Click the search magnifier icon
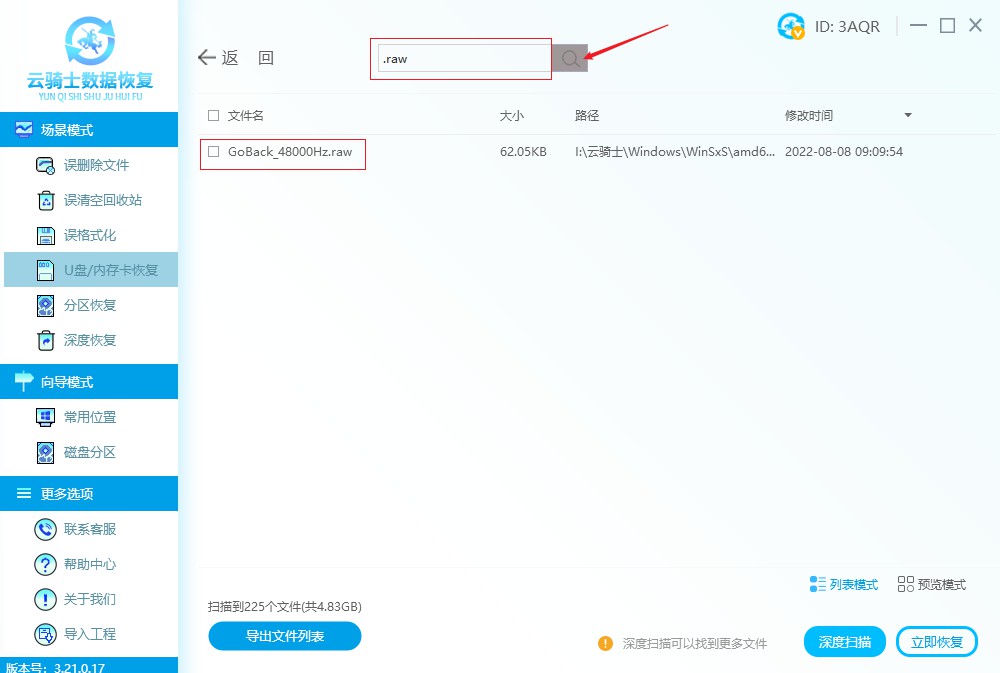The height and width of the screenshot is (673, 1000). click(x=569, y=58)
